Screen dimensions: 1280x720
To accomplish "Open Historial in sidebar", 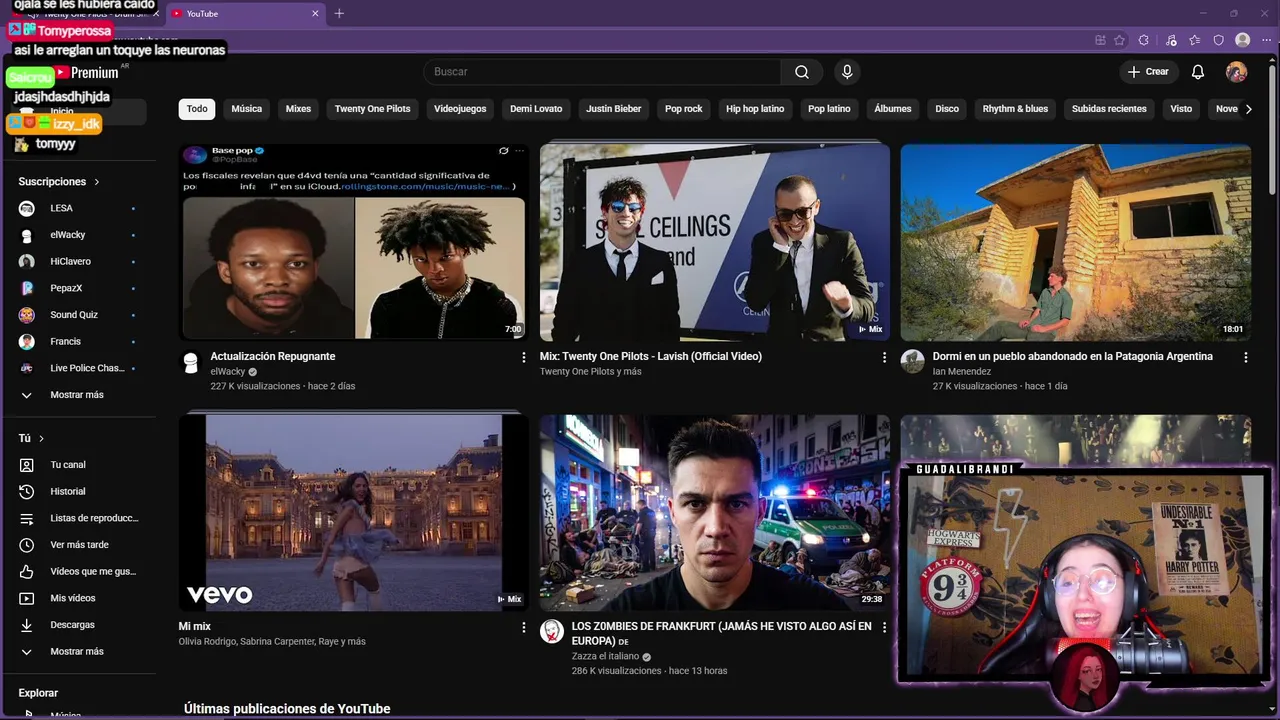I will coord(78,492).
